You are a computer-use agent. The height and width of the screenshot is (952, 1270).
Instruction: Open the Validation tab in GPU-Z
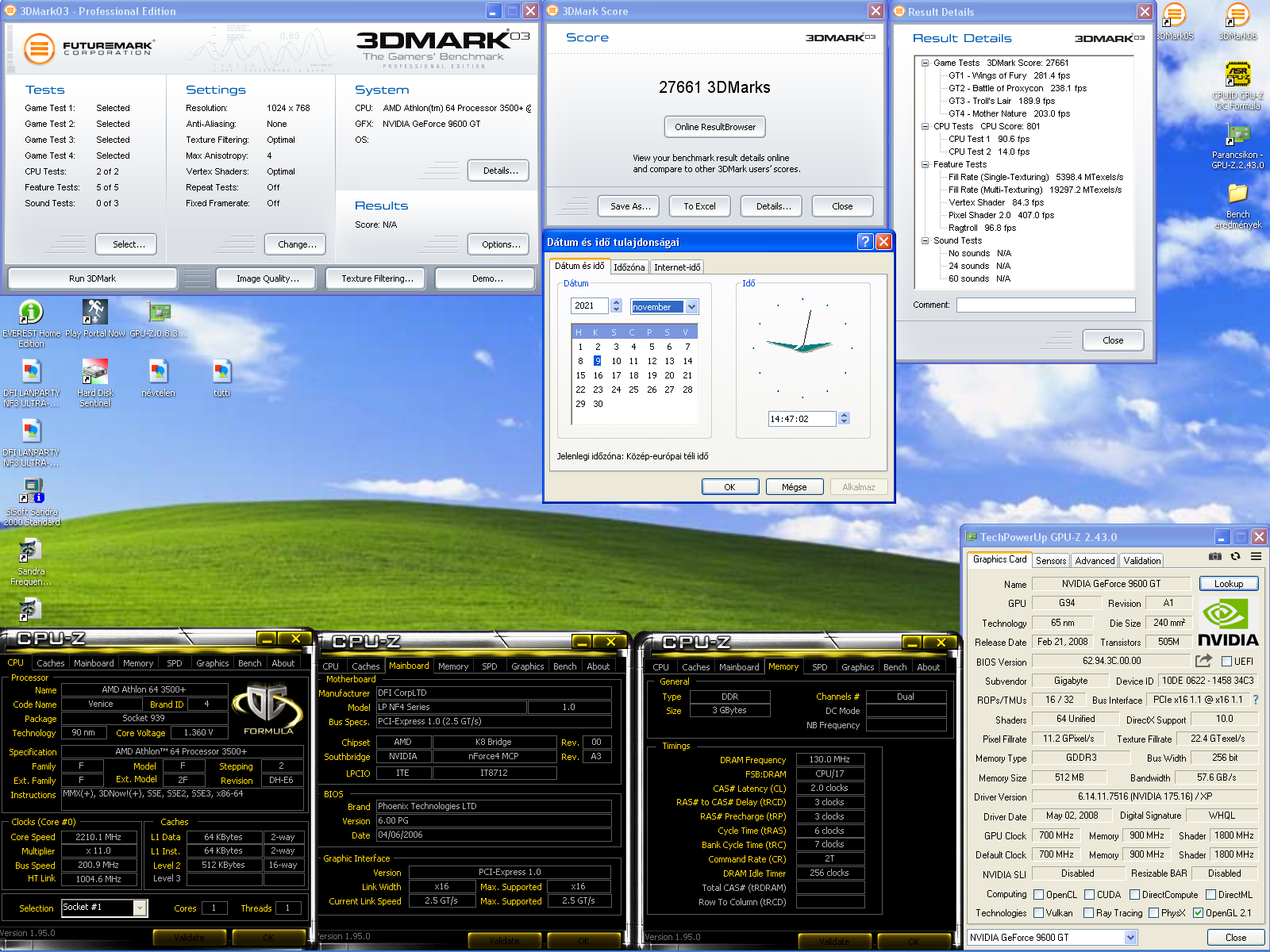[x=1141, y=560]
